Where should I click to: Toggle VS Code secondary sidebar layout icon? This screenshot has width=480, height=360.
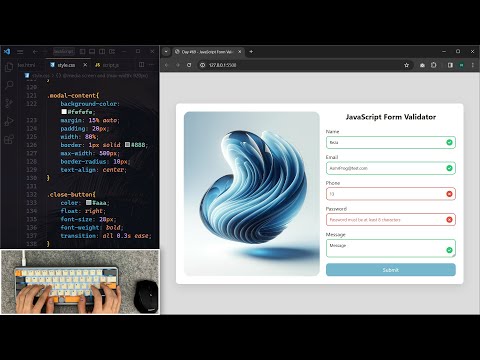pyautogui.click(x=102, y=52)
